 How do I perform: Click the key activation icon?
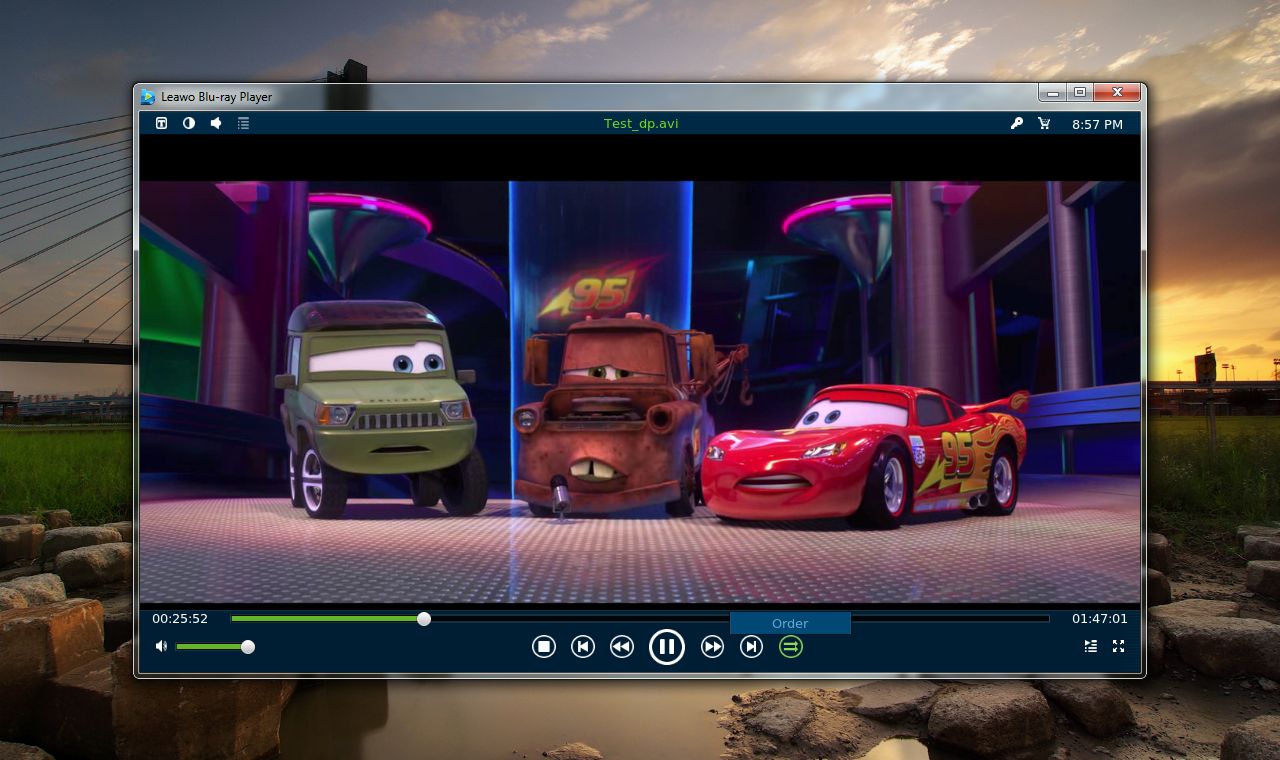point(1017,123)
